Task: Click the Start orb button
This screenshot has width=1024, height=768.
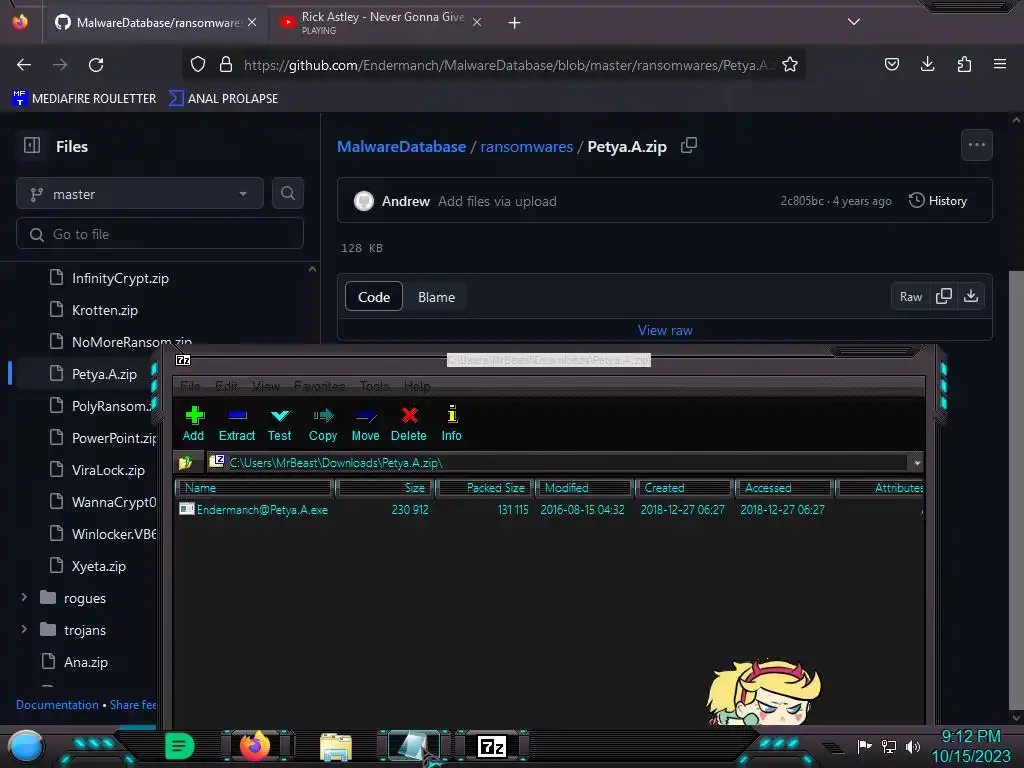Action: tap(26, 747)
